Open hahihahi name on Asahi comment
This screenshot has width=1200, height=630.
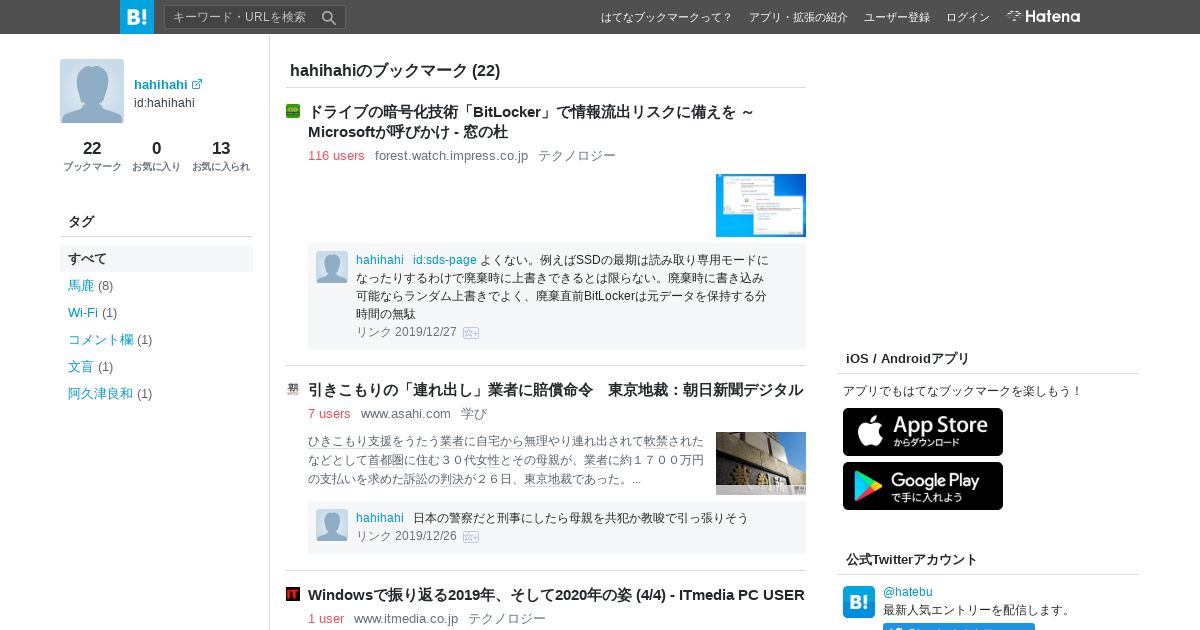click(x=380, y=517)
